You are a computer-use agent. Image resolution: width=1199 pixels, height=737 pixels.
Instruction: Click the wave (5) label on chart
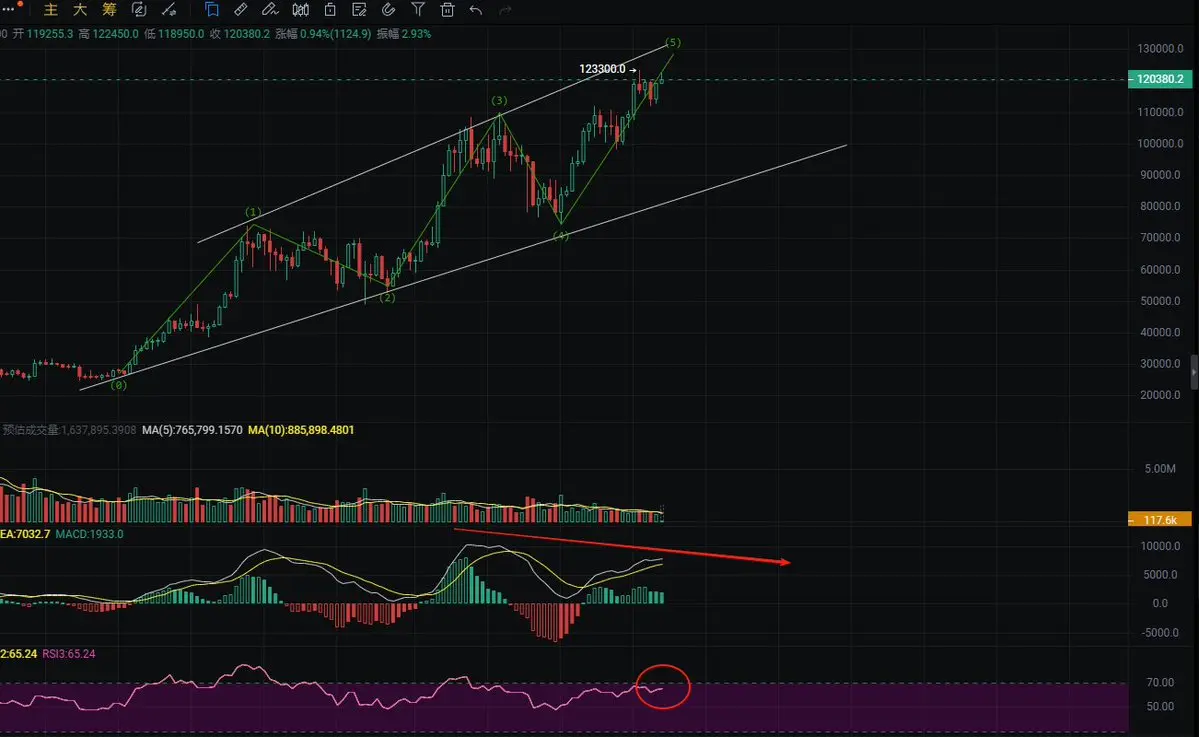pos(673,42)
